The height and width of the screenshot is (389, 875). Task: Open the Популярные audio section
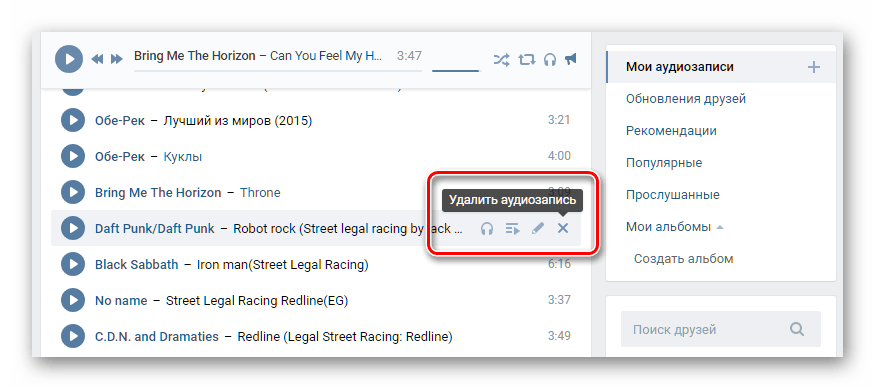click(x=664, y=163)
